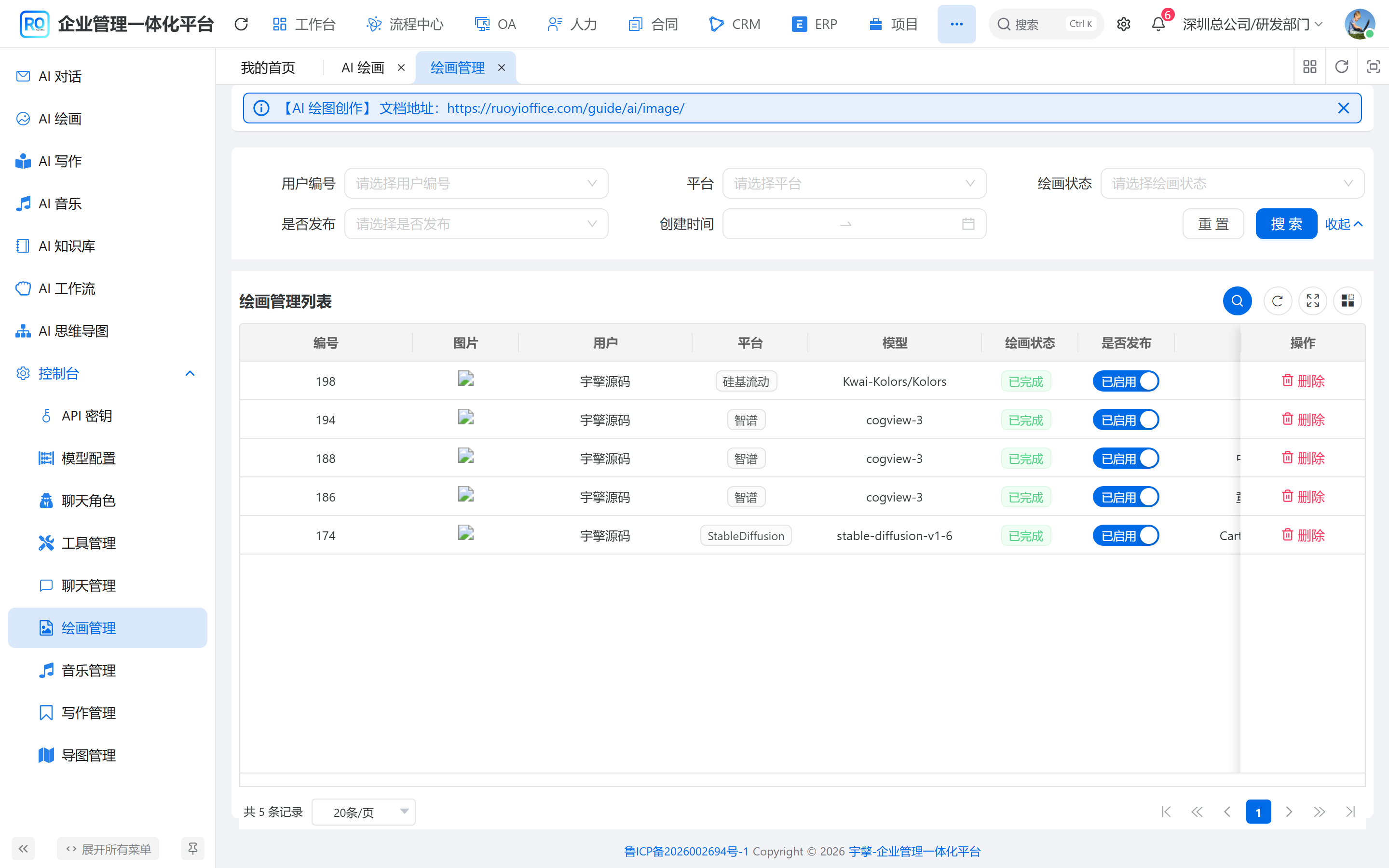Open the CRM top menu
This screenshot has height=868, width=1389.
[735, 24]
